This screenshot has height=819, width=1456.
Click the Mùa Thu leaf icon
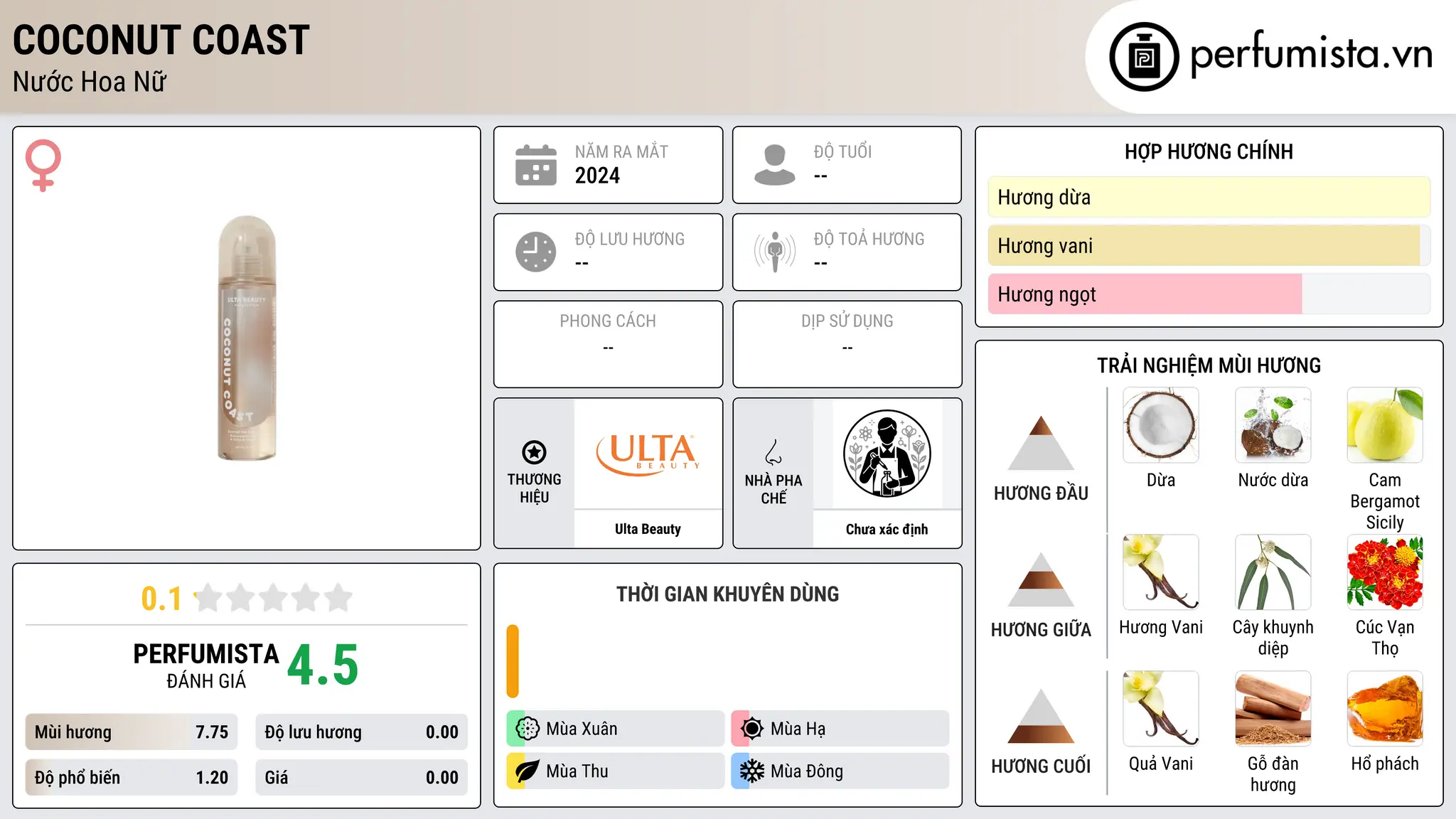click(528, 771)
